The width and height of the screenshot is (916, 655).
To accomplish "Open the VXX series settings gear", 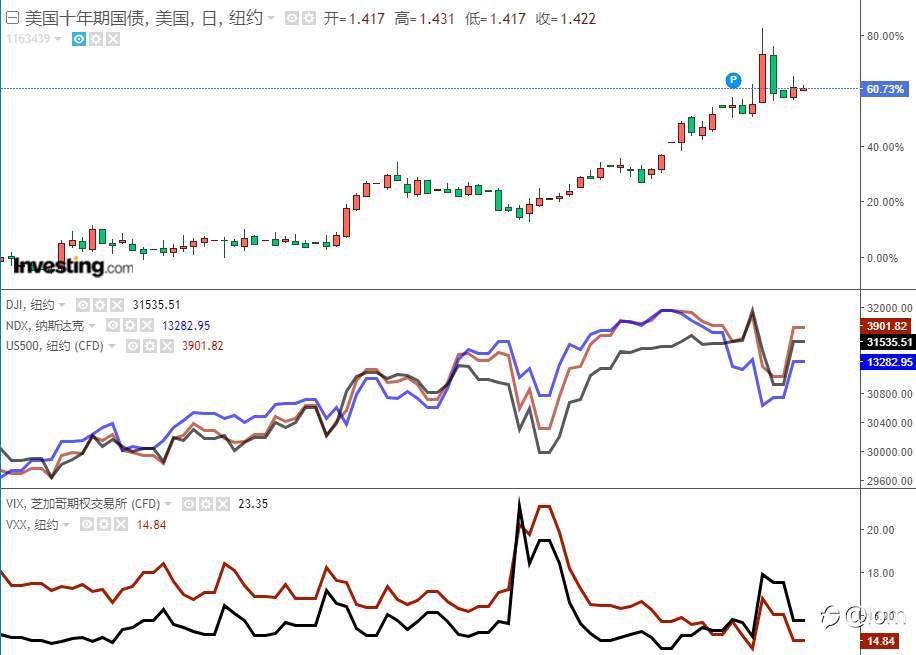I will 104,524.
